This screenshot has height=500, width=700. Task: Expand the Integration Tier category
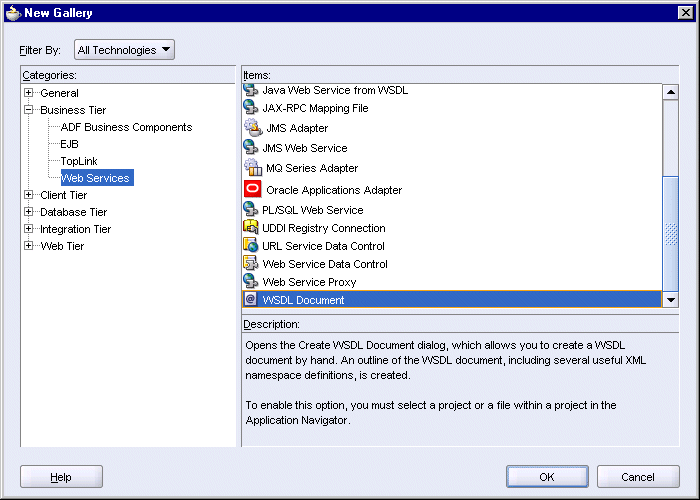pyautogui.click(x=29, y=229)
